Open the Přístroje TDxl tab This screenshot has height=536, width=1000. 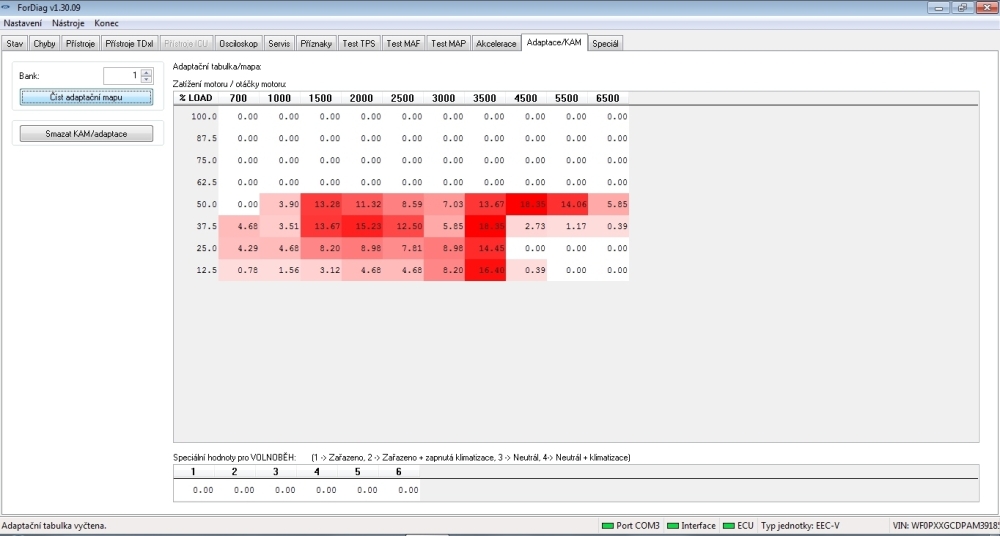point(130,44)
